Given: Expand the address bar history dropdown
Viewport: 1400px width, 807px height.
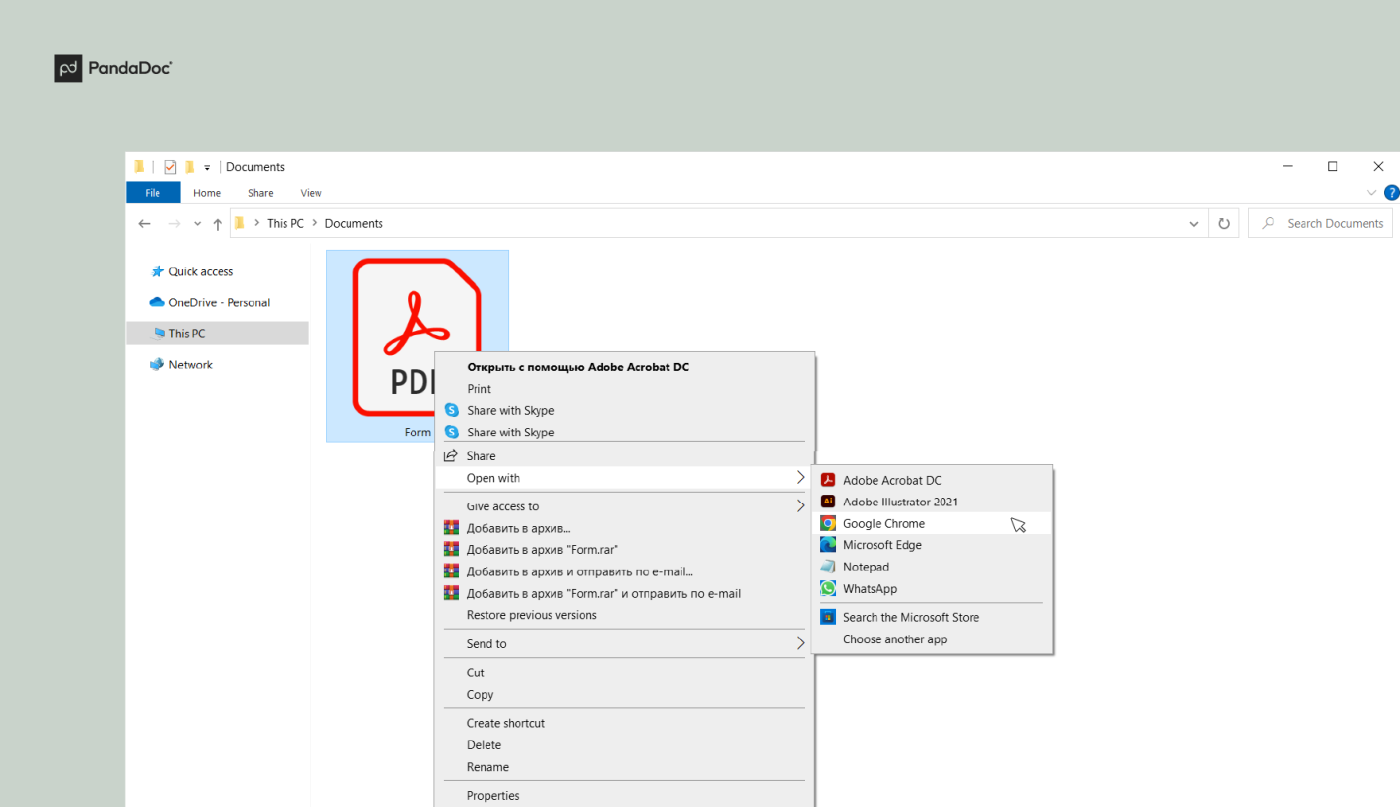Looking at the screenshot, I should (1194, 224).
